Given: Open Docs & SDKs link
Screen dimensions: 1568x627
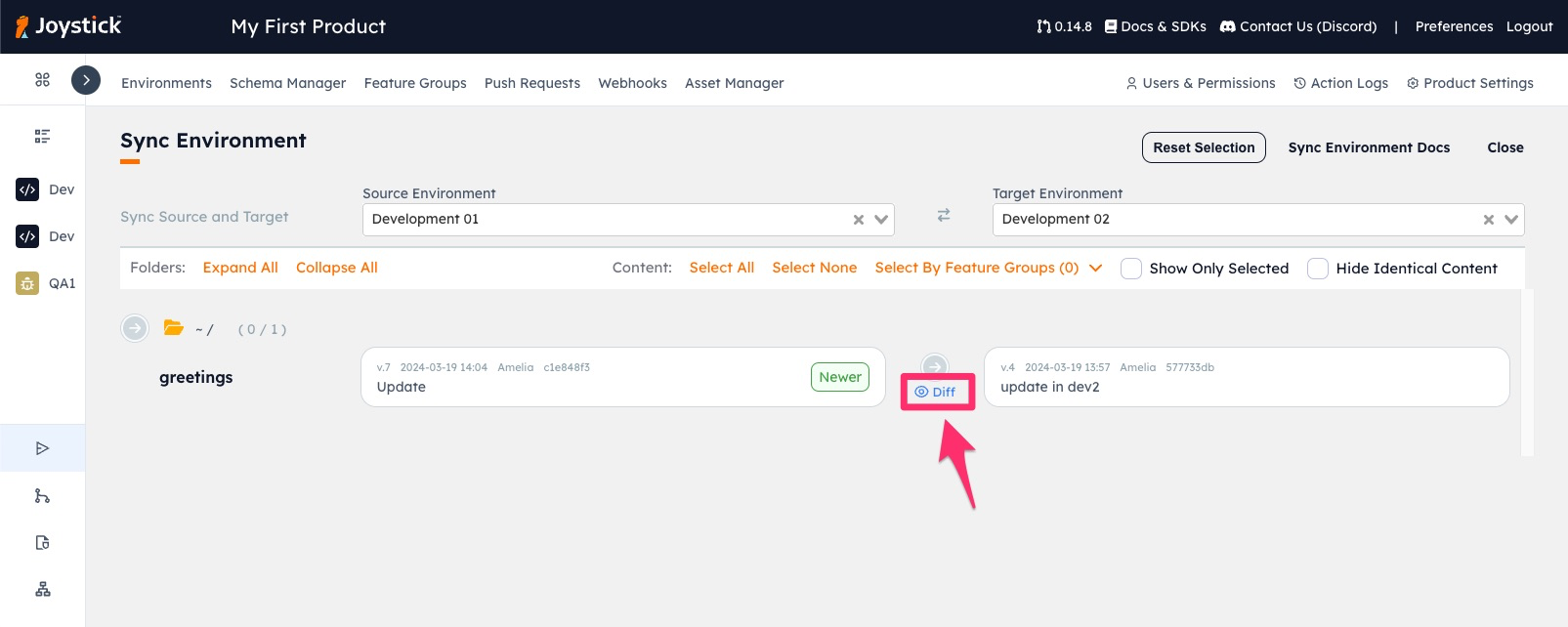Looking at the screenshot, I should (1155, 26).
